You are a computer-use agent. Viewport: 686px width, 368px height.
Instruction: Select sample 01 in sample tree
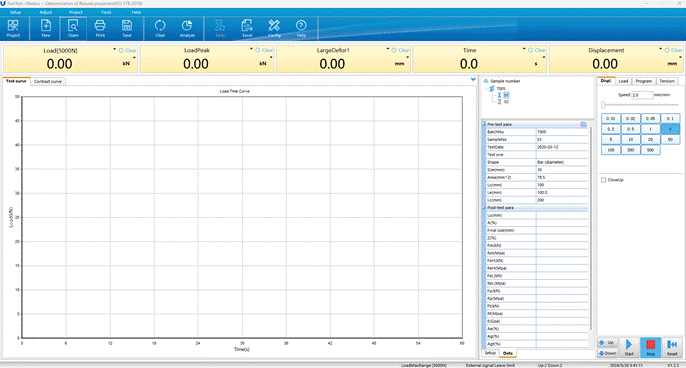click(x=506, y=95)
